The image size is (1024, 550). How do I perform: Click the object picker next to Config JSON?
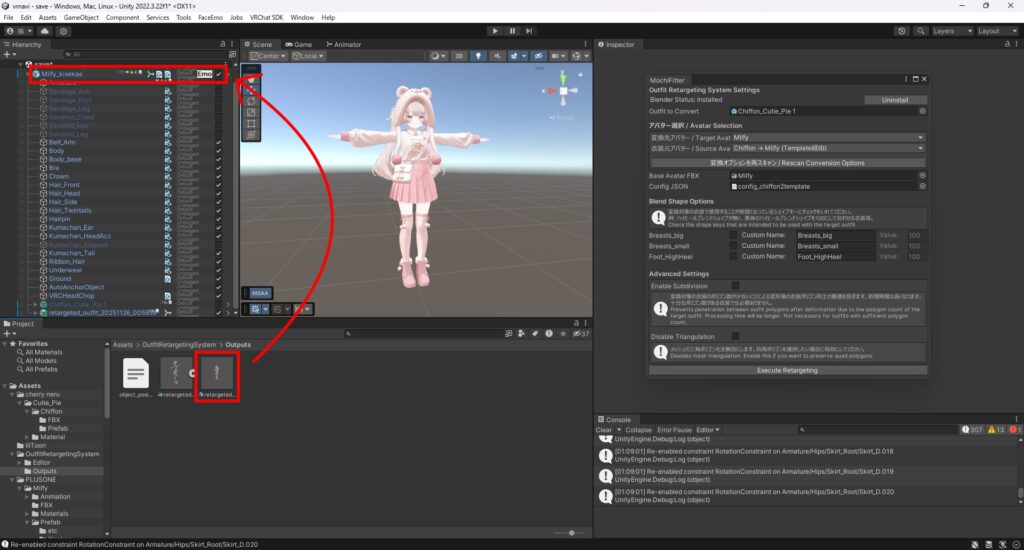tap(924, 186)
